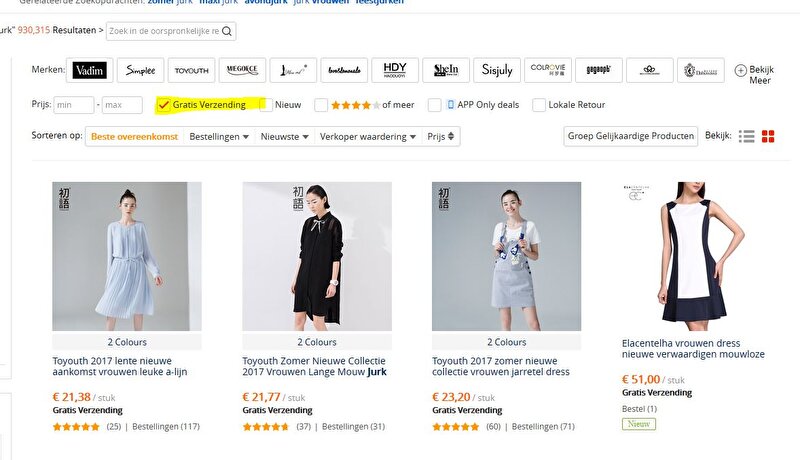Click the phone icon beside APP Only deals
800x460 pixels.
(451, 105)
